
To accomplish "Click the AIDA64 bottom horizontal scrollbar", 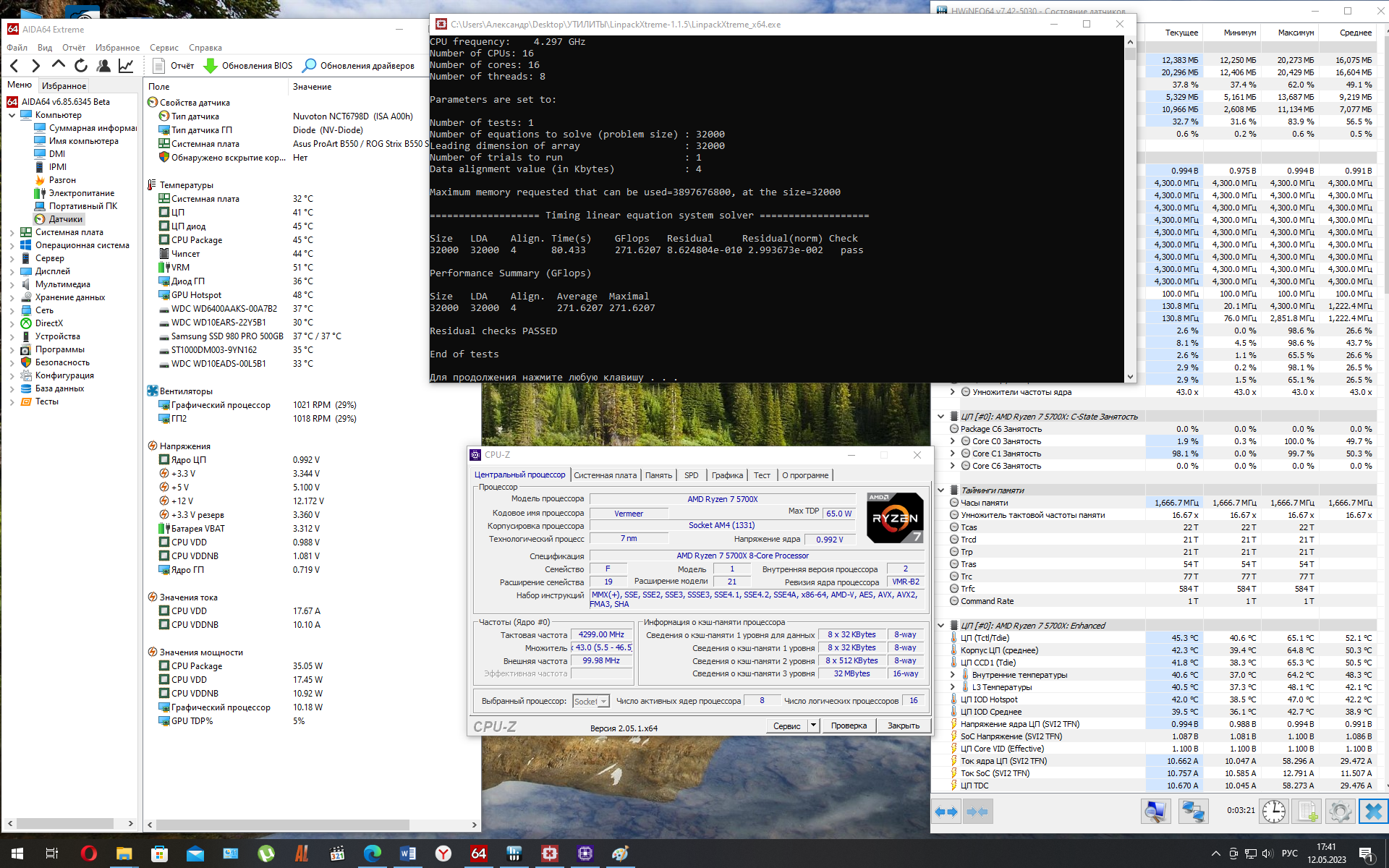I will [x=282, y=825].
